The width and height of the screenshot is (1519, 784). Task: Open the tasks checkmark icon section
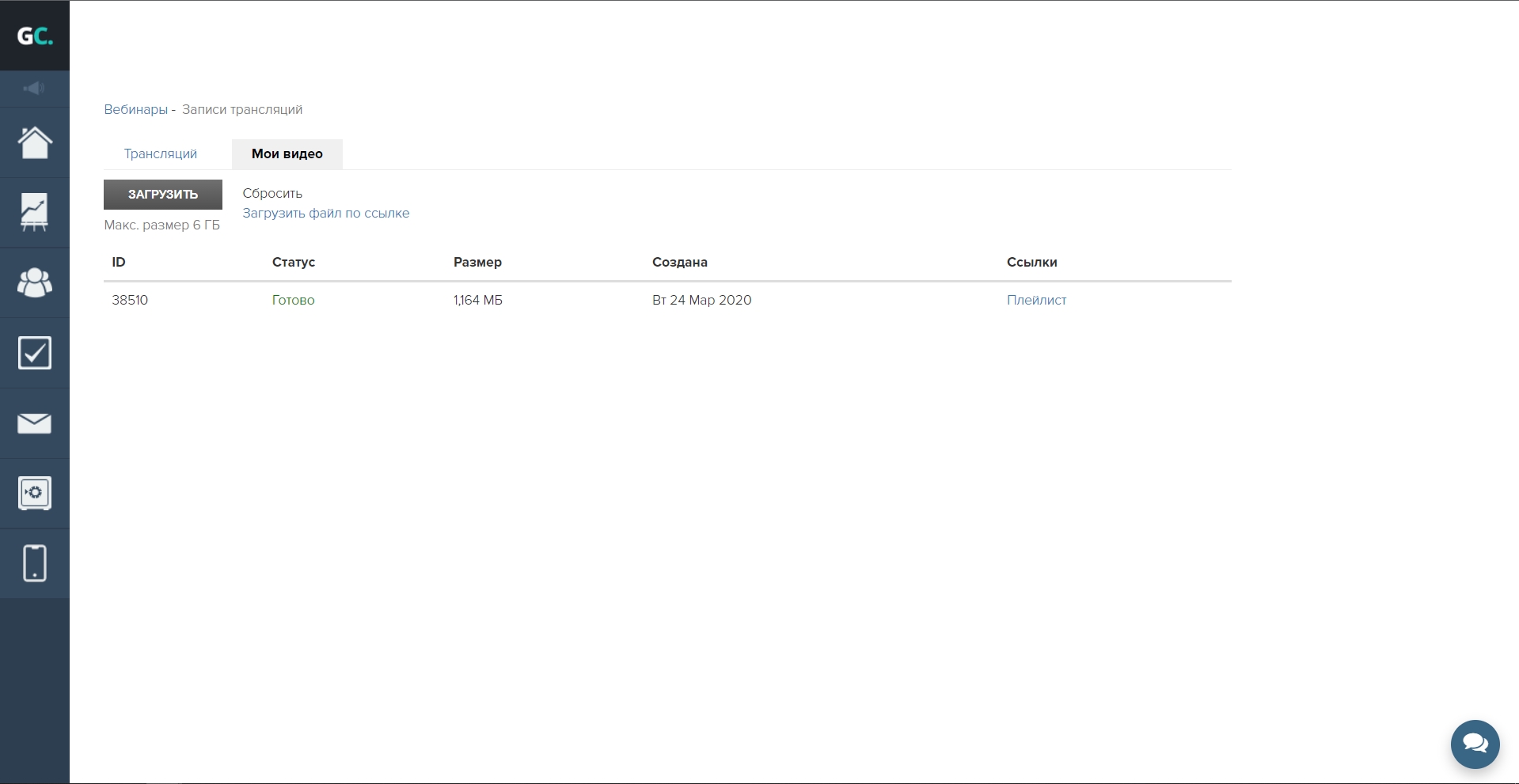(x=35, y=353)
